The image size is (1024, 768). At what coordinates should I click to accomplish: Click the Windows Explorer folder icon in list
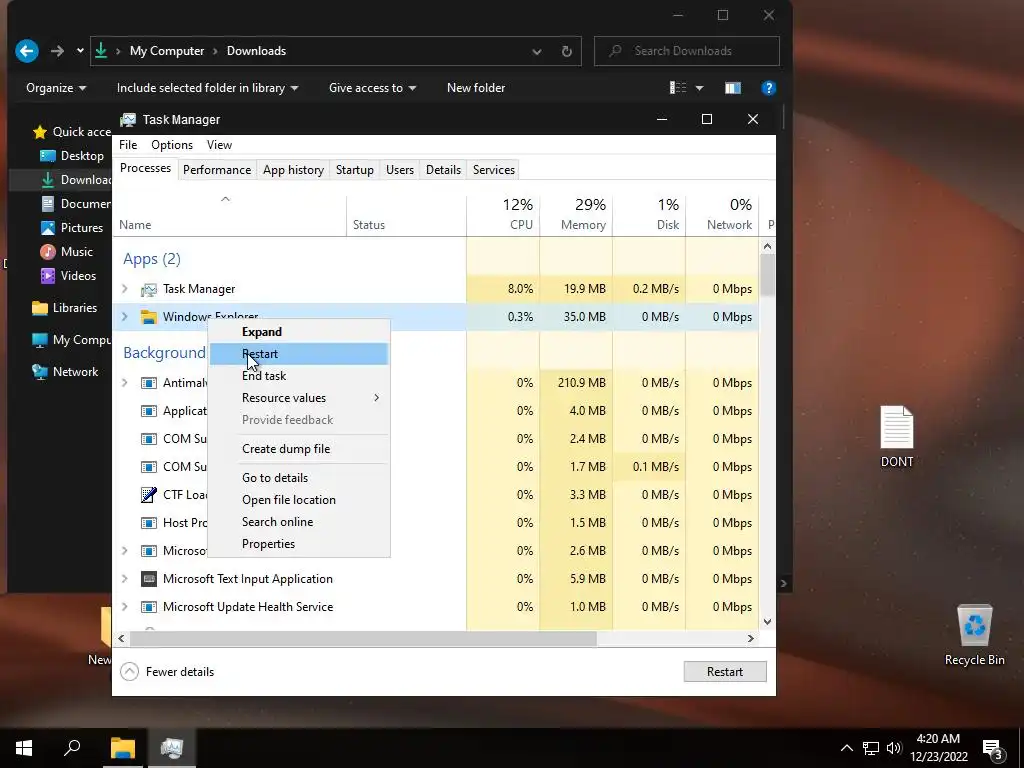[149, 317]
